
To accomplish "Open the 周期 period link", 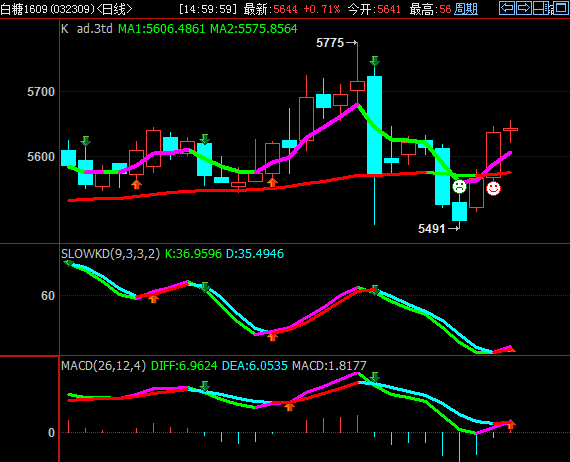I will click(x=466, y=9).
